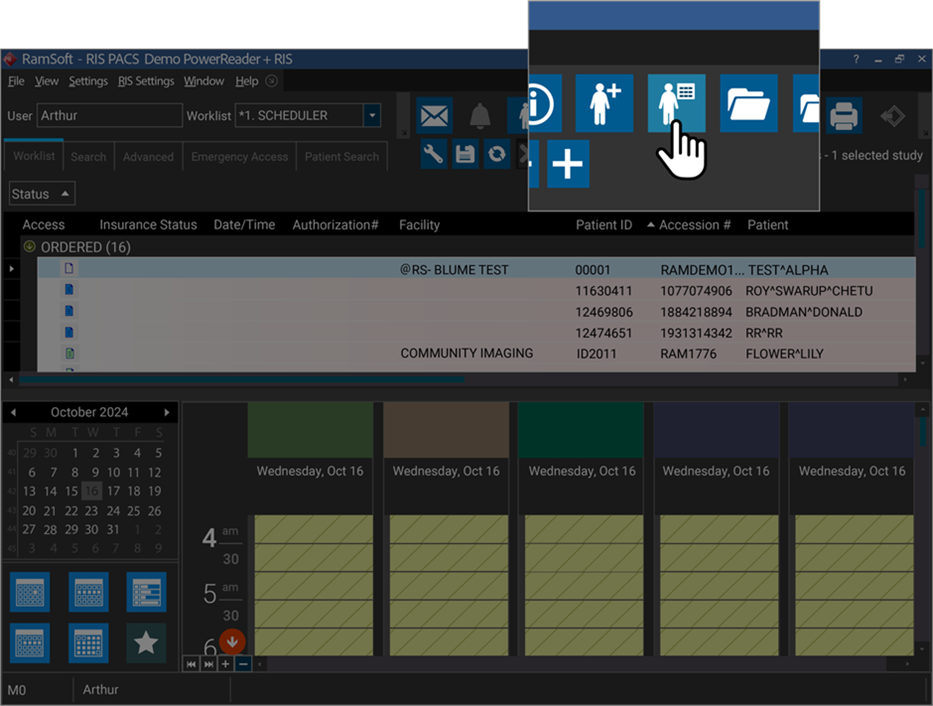Image resolution: width=933 pixels, height=706 pixels.
Task: Go to next month in calendar
Action: tap(167, 412)
